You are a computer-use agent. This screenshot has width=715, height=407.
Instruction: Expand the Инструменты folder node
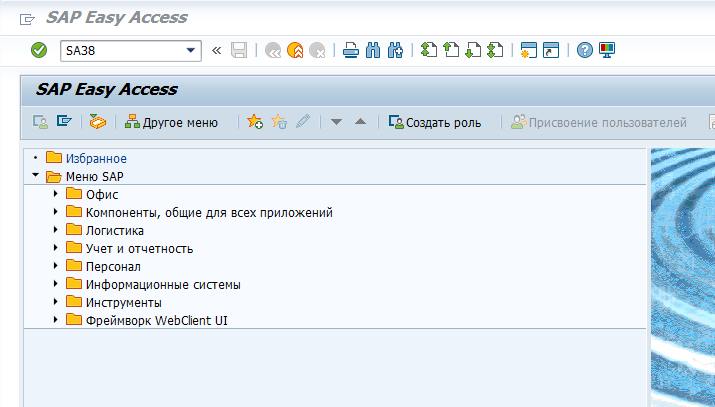[56, 302]
